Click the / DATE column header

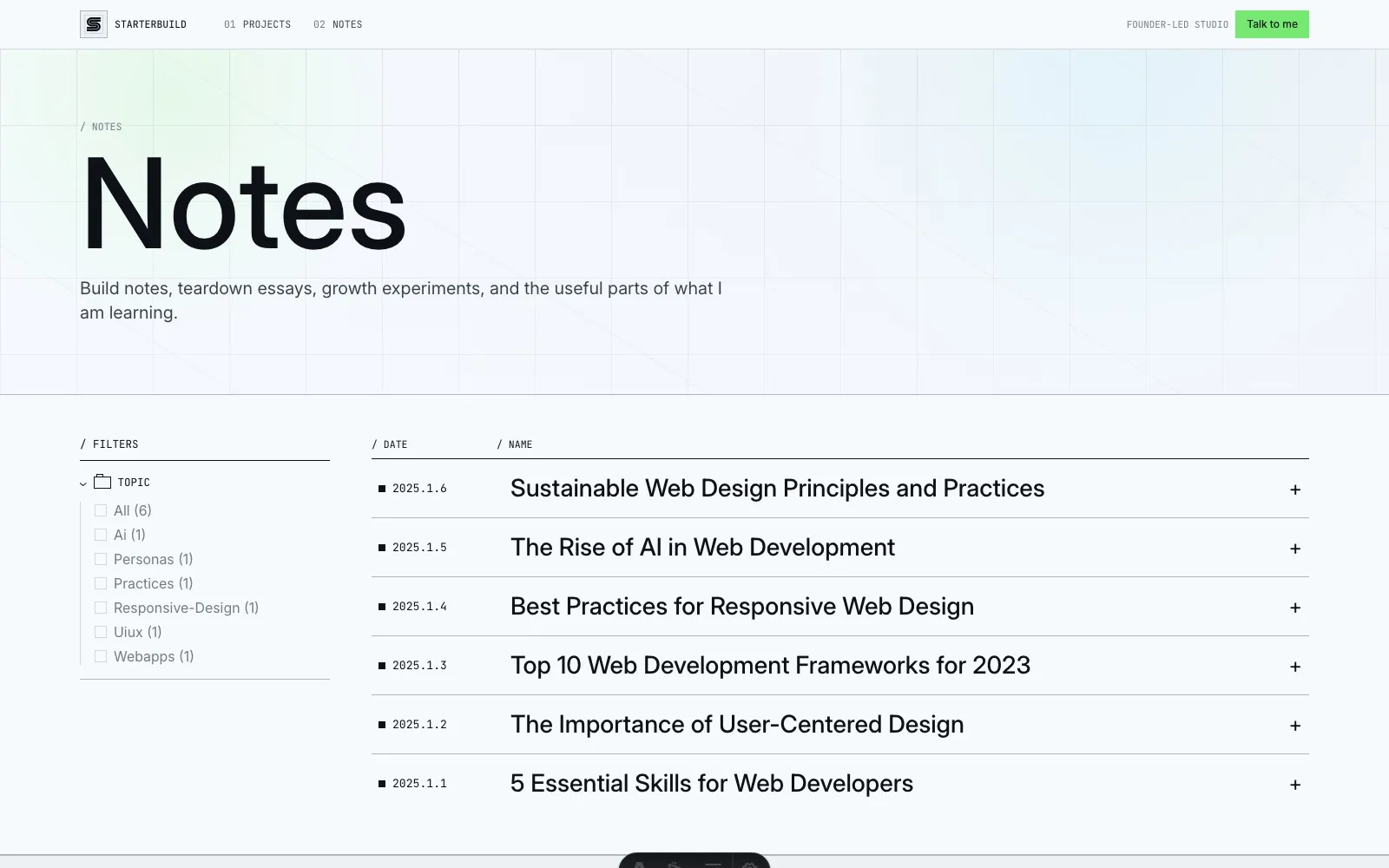pyautogui.click(x=390, y=444)
